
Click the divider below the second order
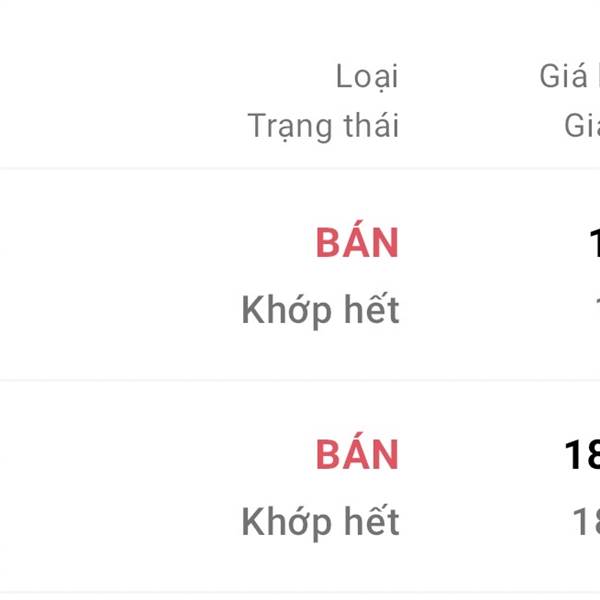click(300, 592)
